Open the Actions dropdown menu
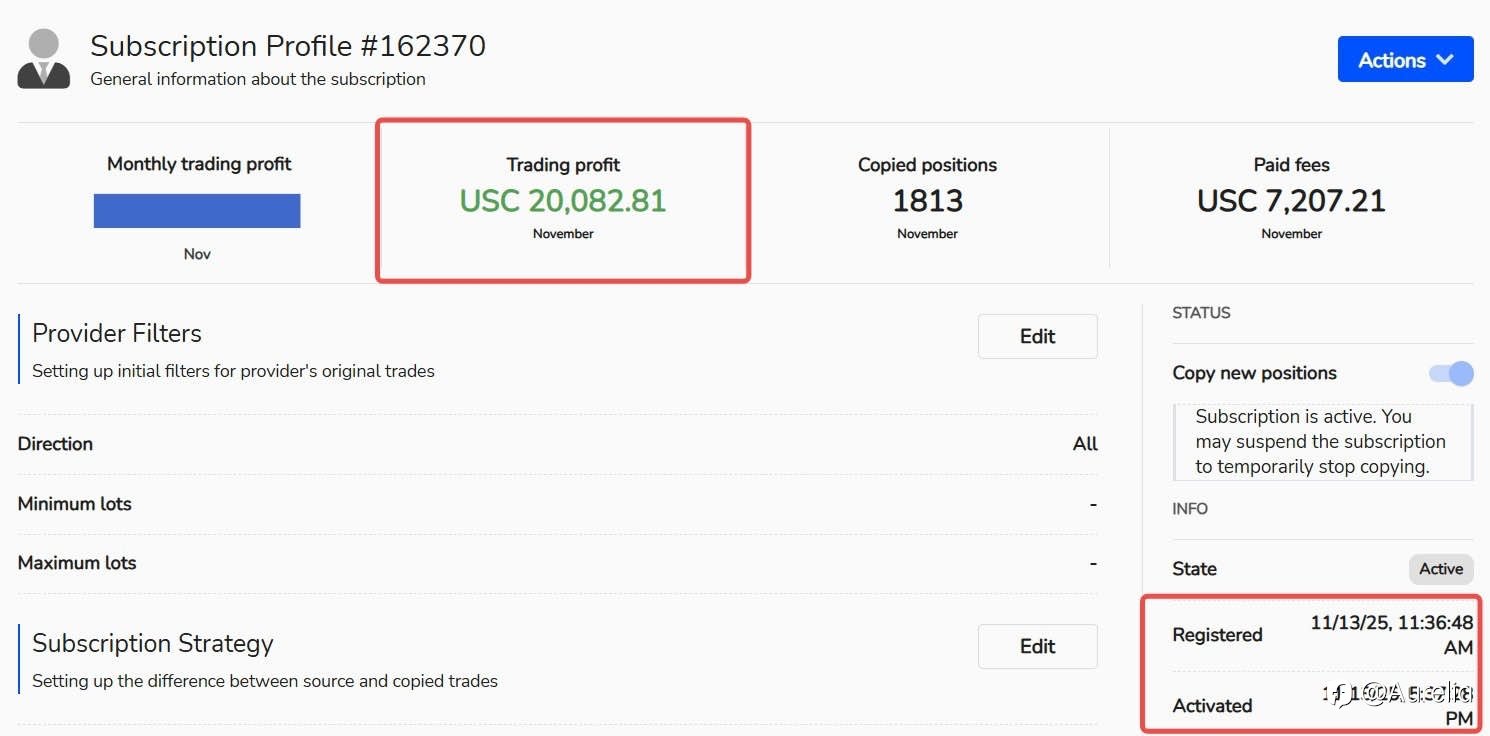 pos(1404,60)
